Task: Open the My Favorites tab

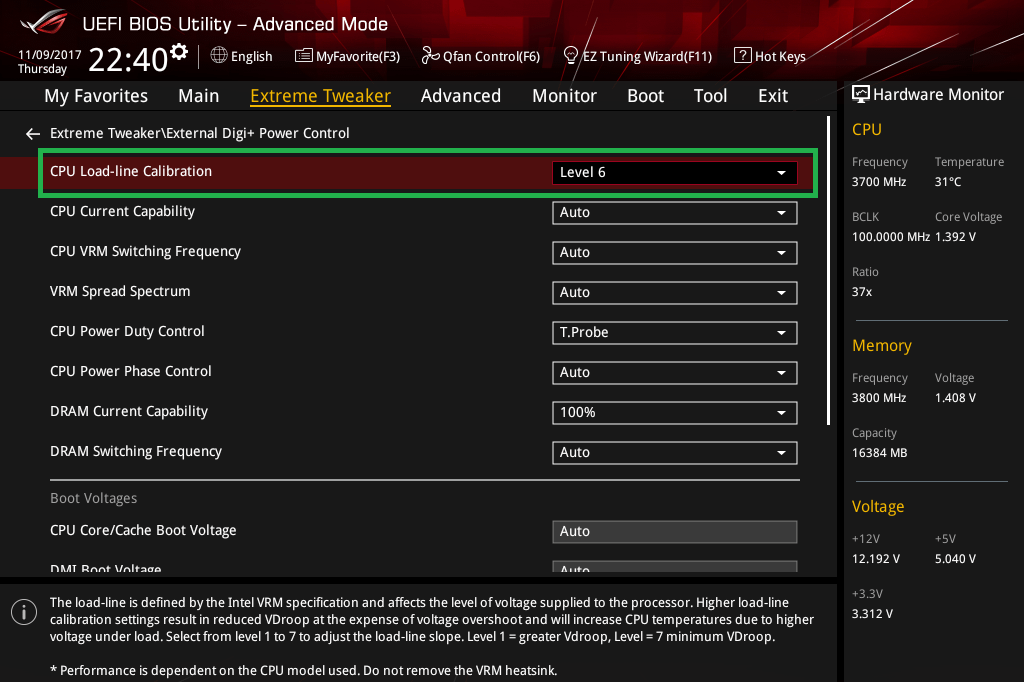Action: tap(96, 96)
